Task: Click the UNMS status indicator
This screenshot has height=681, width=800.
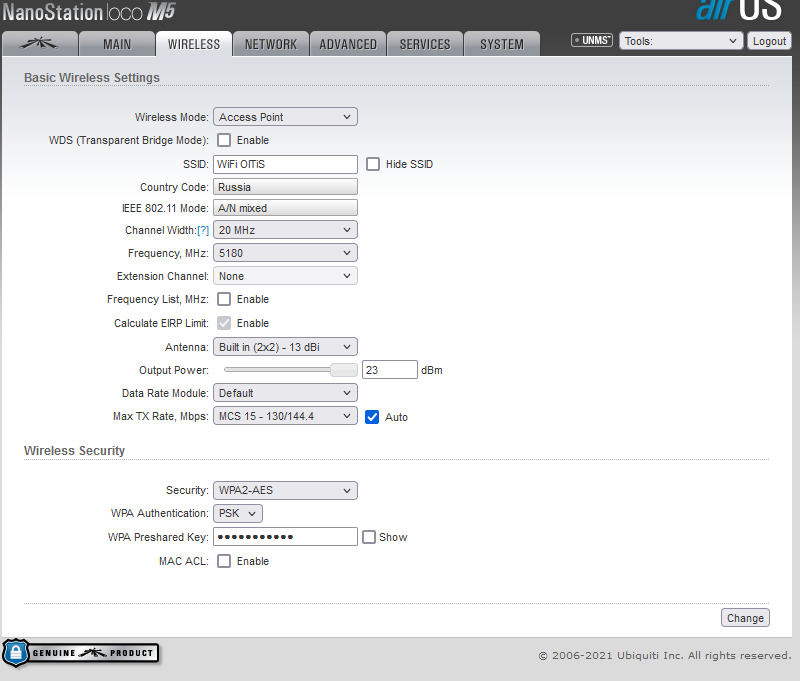Action: (592, 40)
